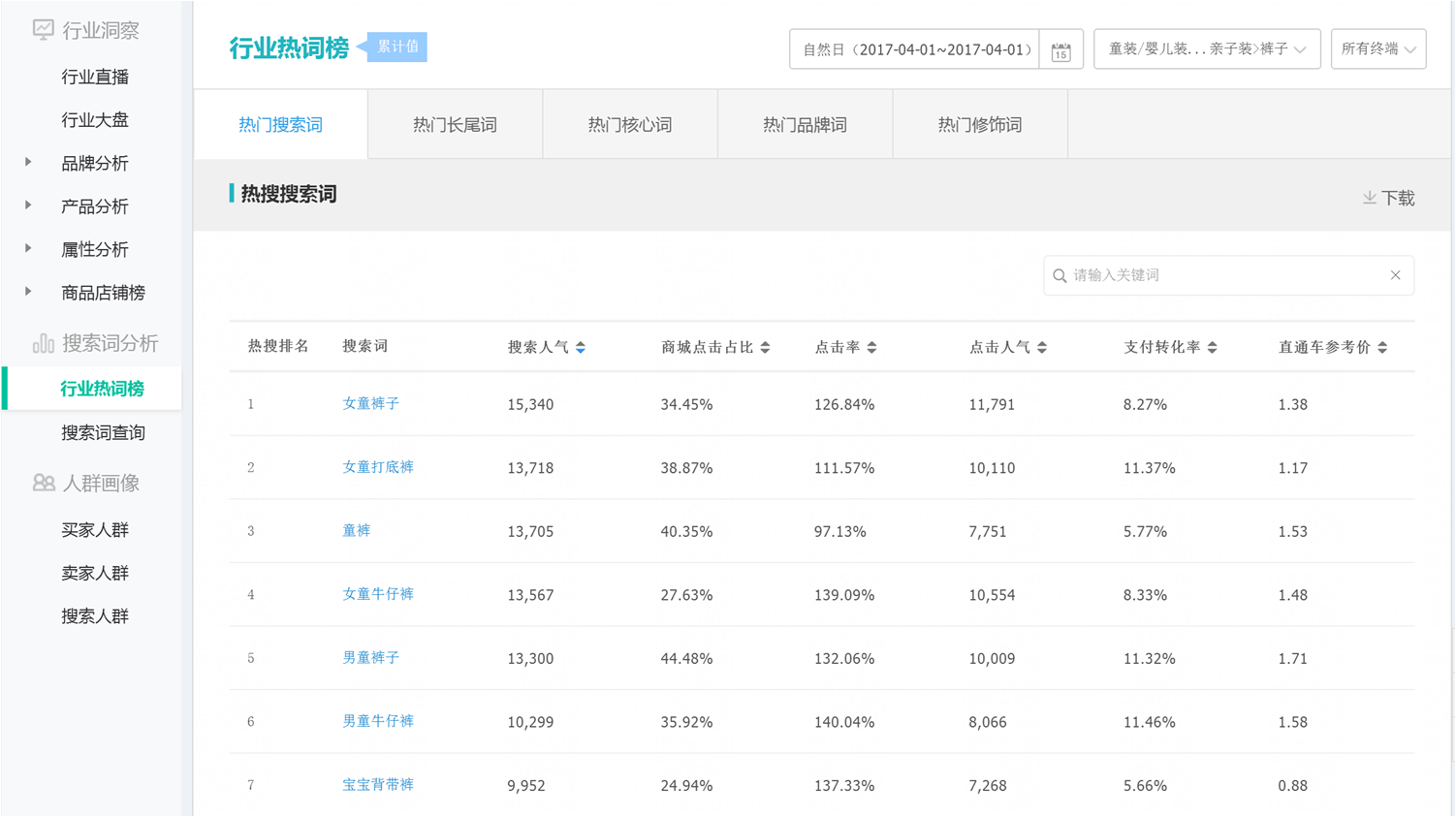Viewport: 1456px width, 817px height.
Task: Expand the 产品分析 sidebar arrow
Action: [x=28, y=205]
